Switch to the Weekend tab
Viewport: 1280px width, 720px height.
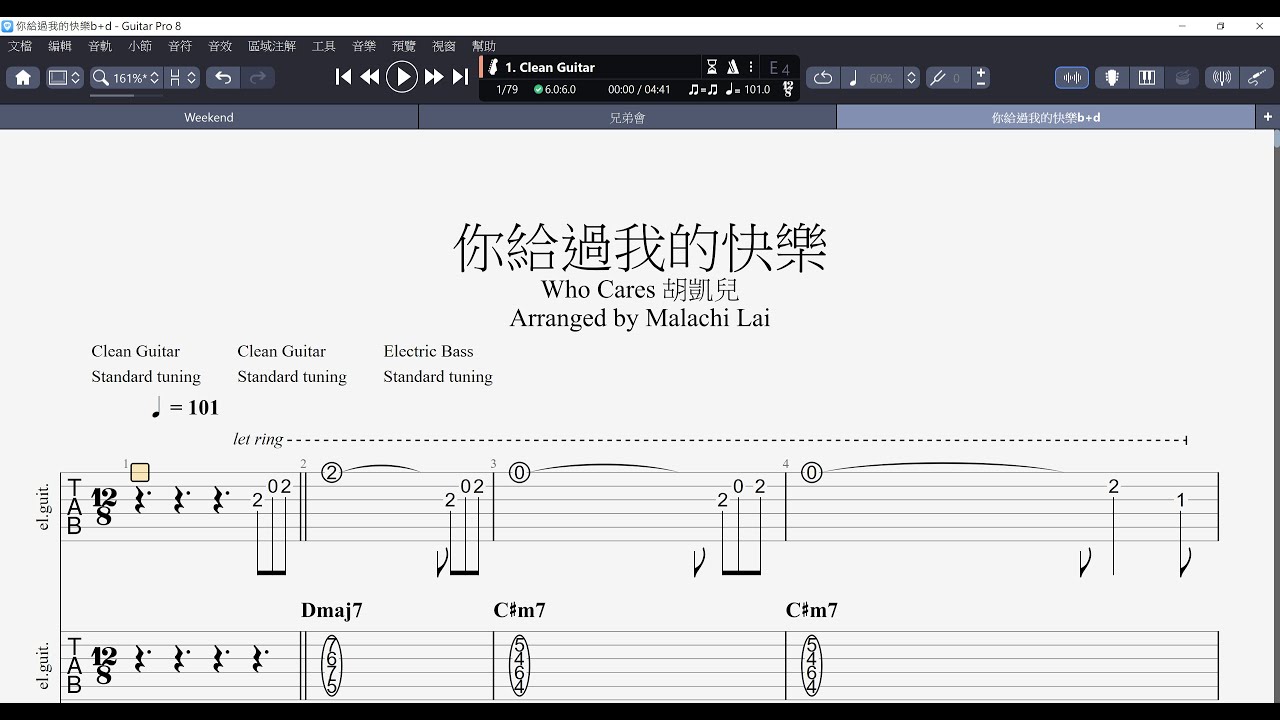point(209,117)
